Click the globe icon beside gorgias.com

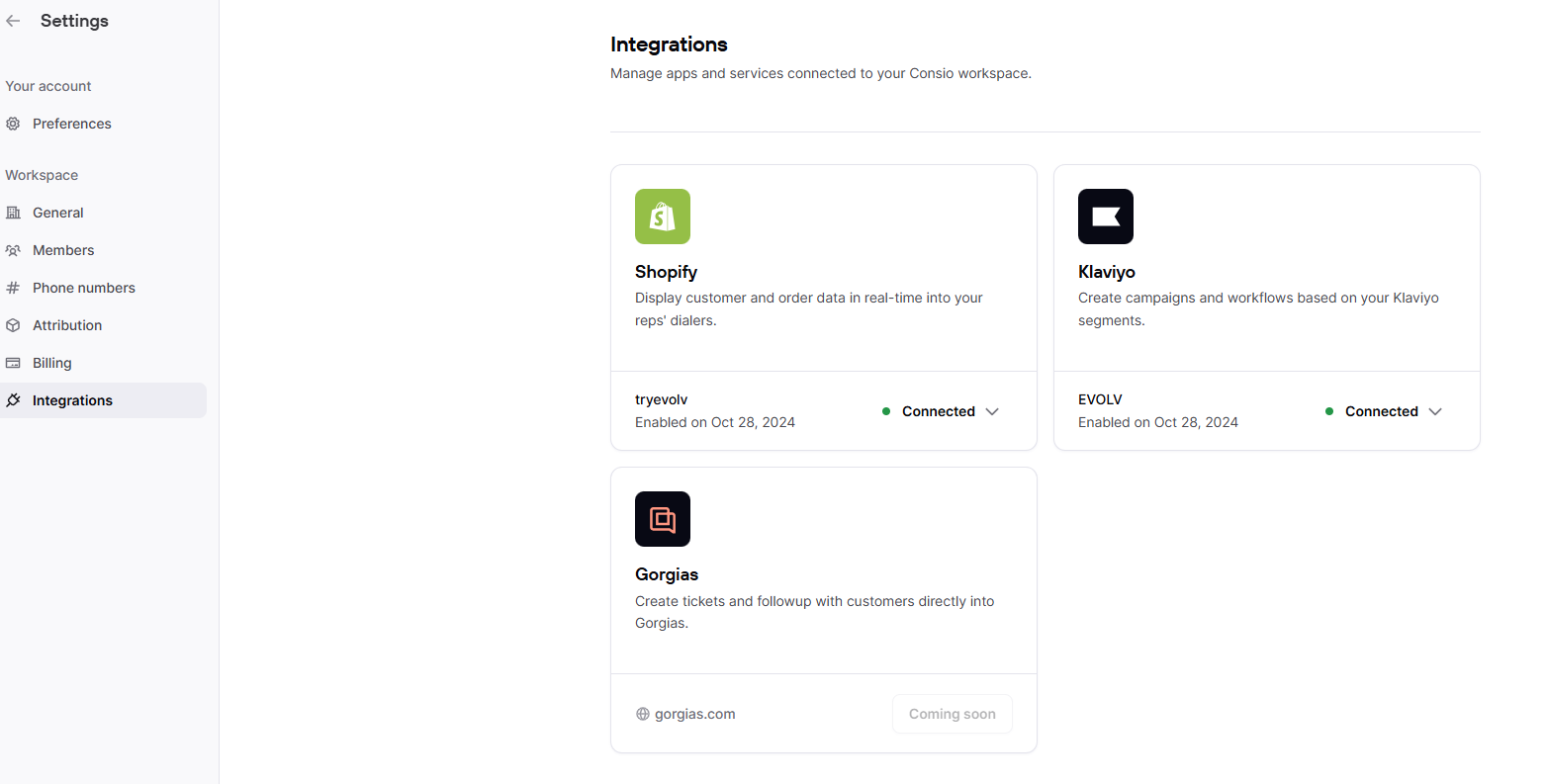point(643,714)
